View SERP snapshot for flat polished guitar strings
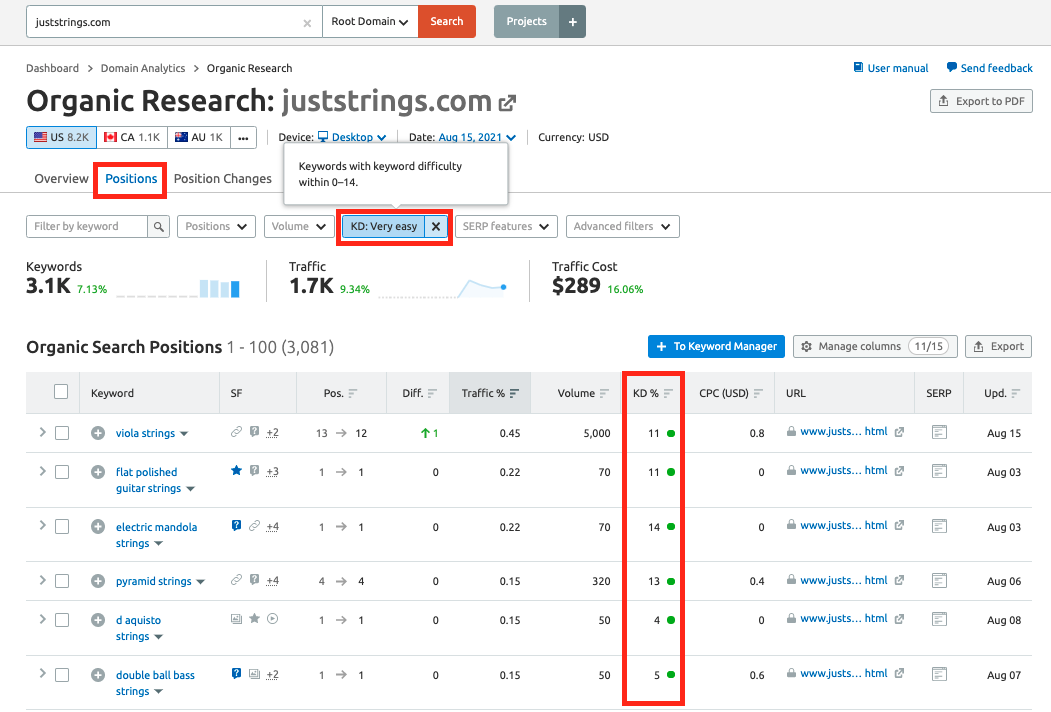The image size is (1051, 712). [x=939, y=471]
